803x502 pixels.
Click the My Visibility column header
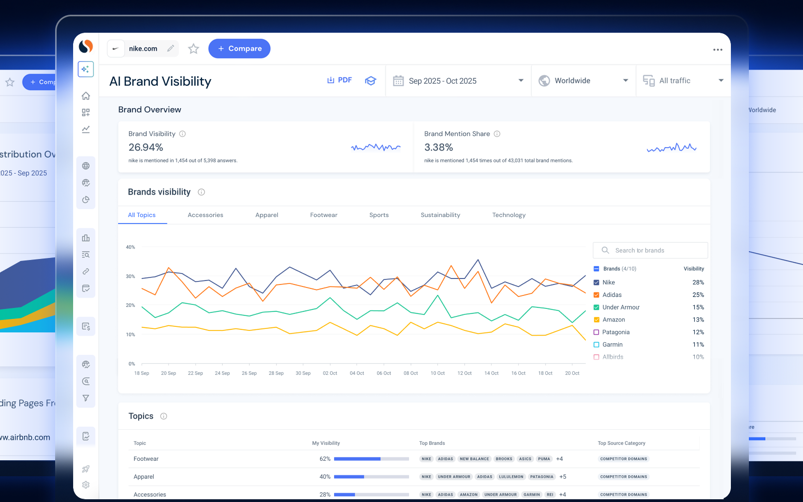pyautogui.click(x=326, y=443)
